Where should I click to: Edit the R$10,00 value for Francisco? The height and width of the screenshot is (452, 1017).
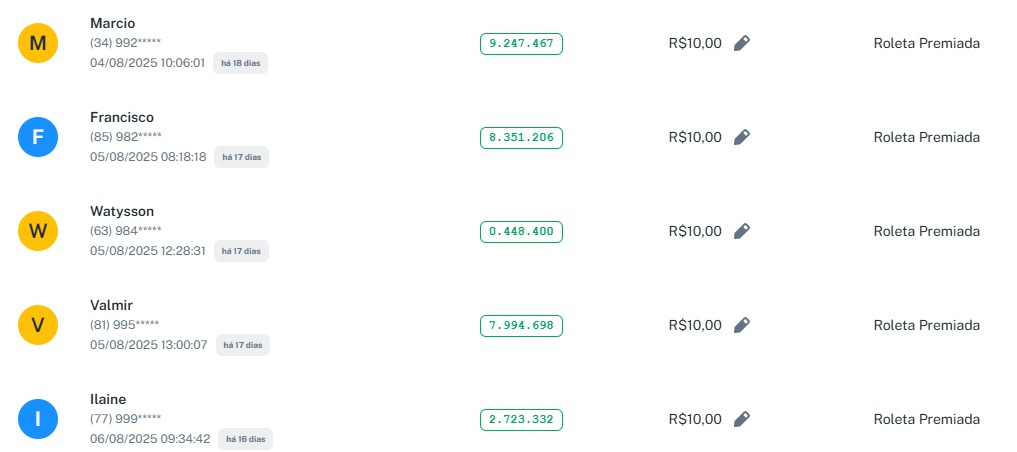741,137
